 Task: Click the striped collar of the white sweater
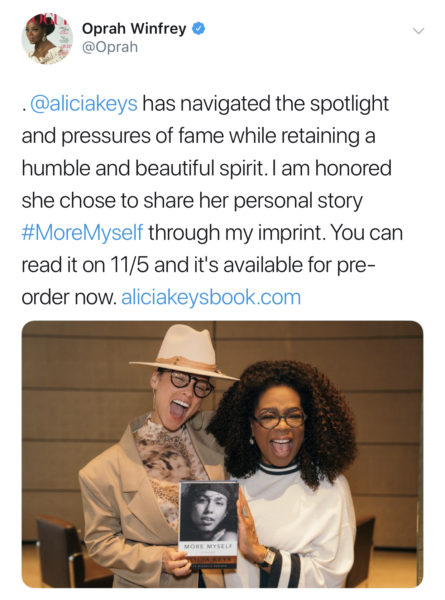278,469
